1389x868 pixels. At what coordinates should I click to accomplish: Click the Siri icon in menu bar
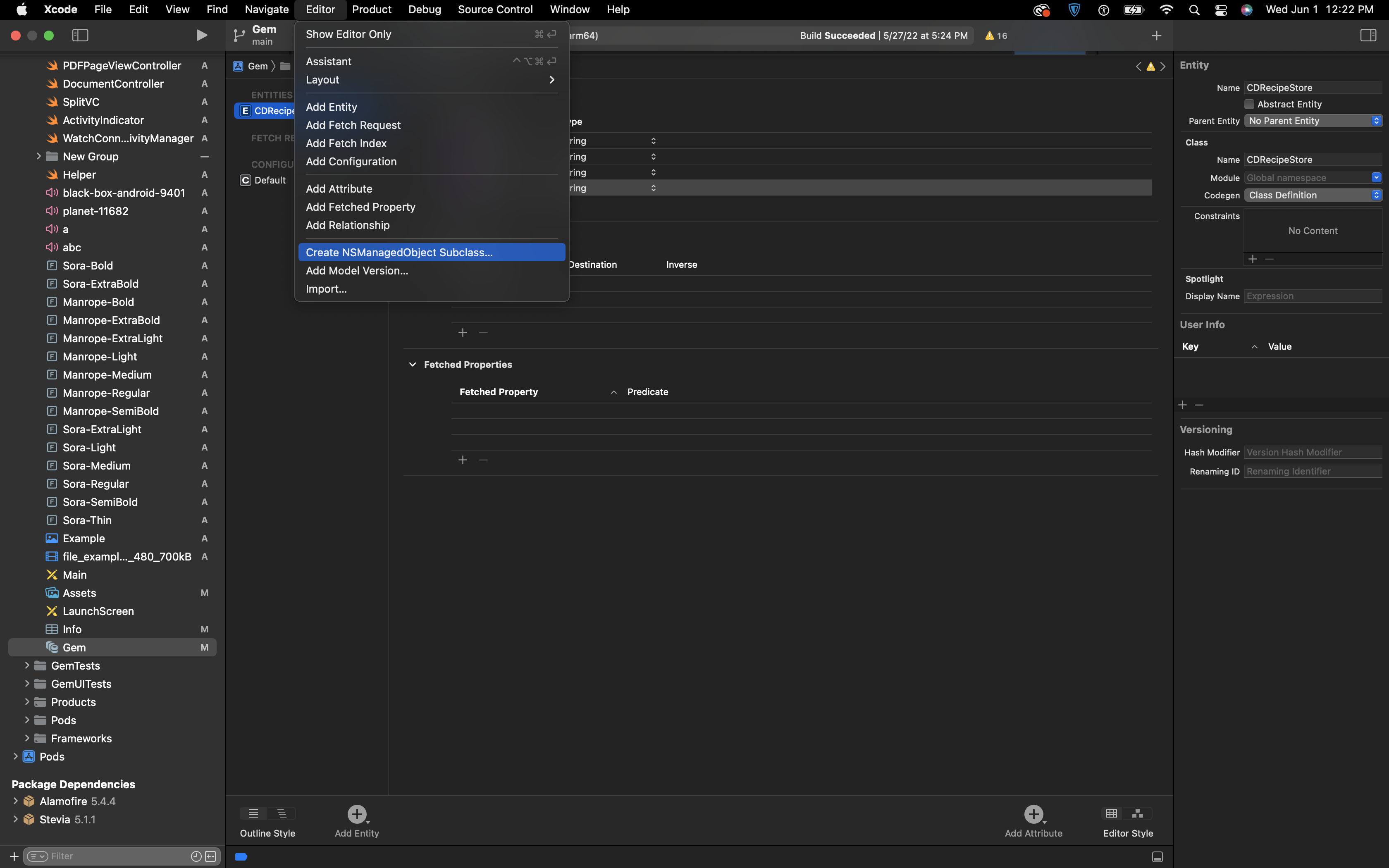point(1247,10)
